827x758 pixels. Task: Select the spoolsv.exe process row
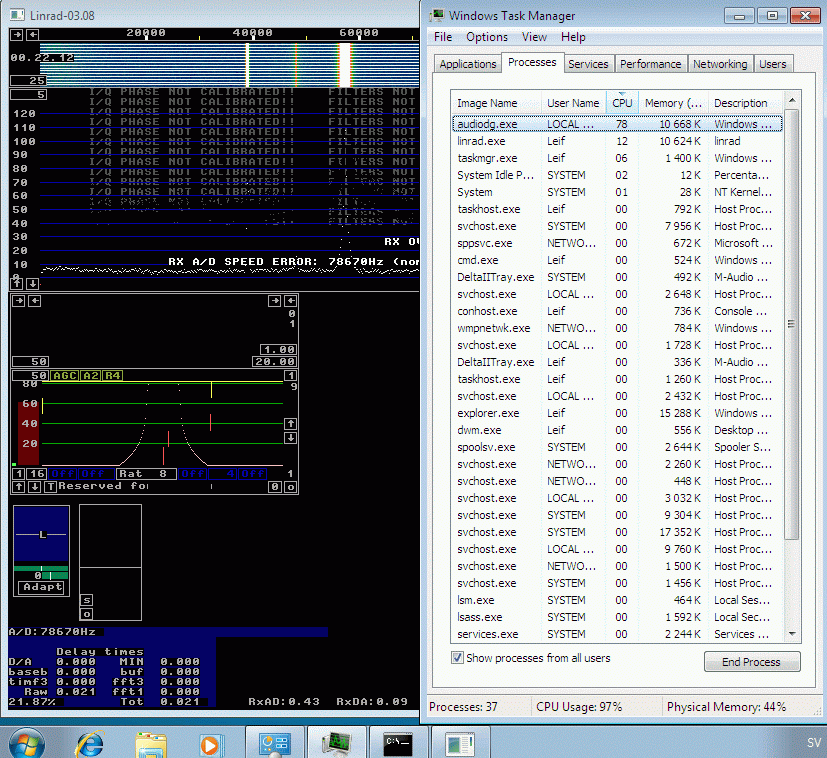(616, 447)
